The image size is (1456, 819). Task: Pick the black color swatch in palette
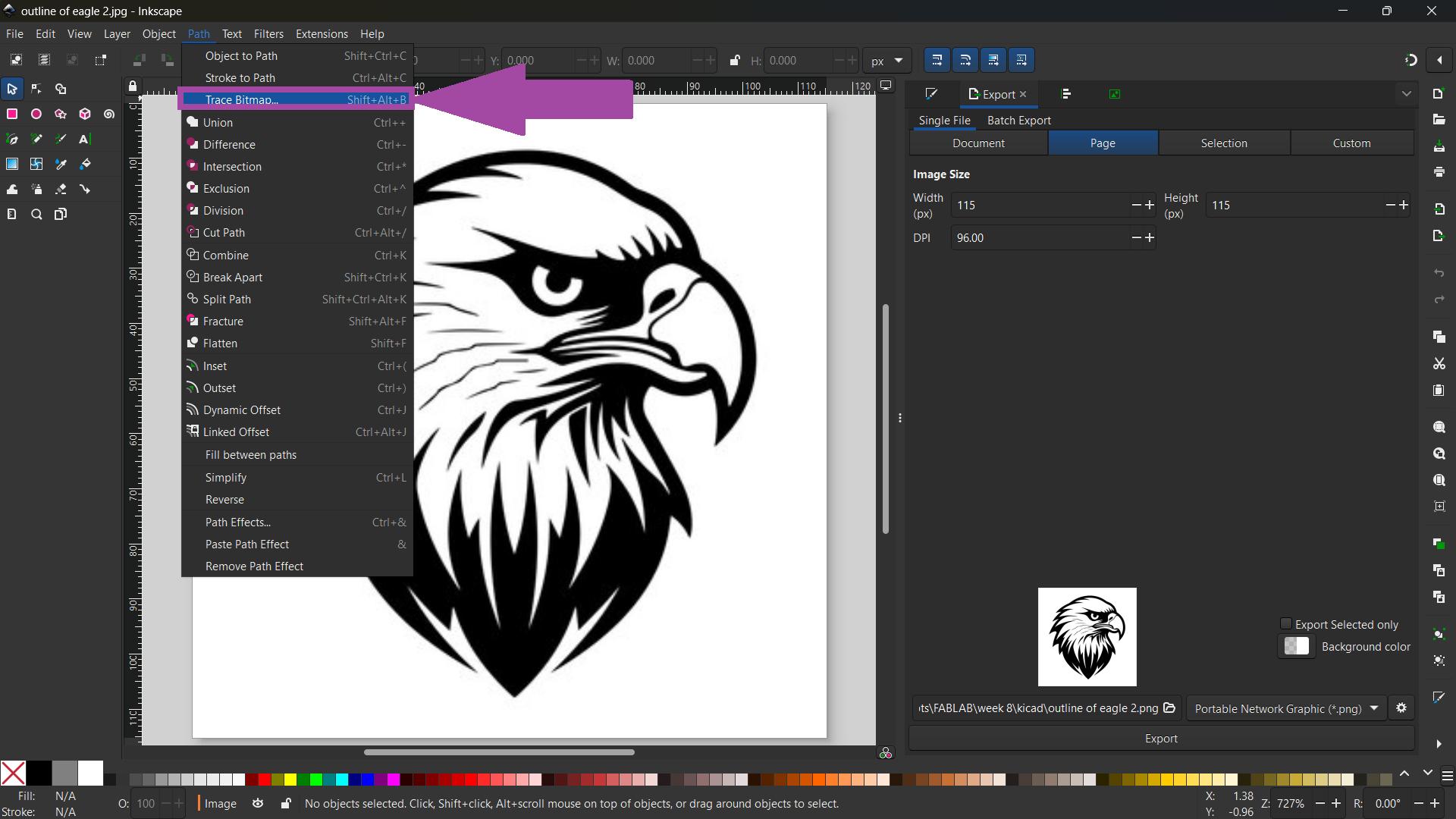[39, 773]
